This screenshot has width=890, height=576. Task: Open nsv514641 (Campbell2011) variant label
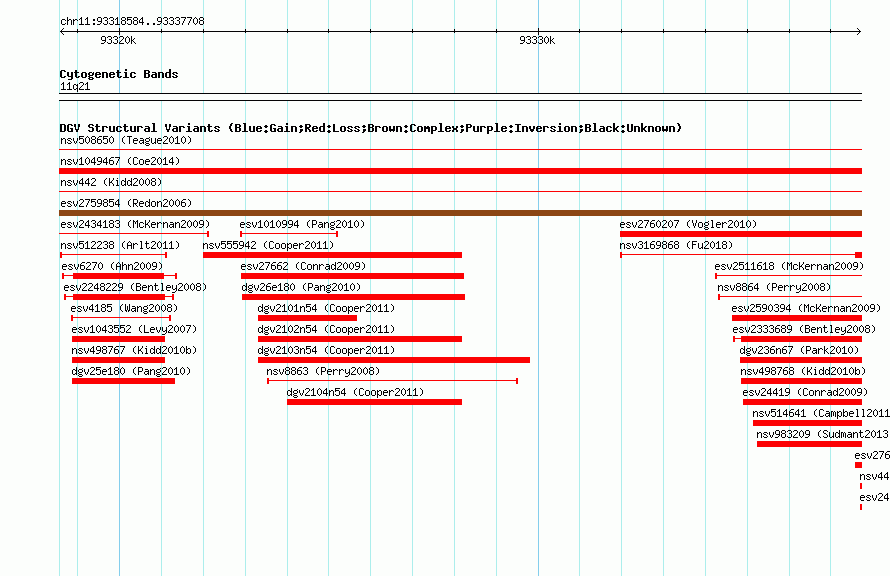821,413
